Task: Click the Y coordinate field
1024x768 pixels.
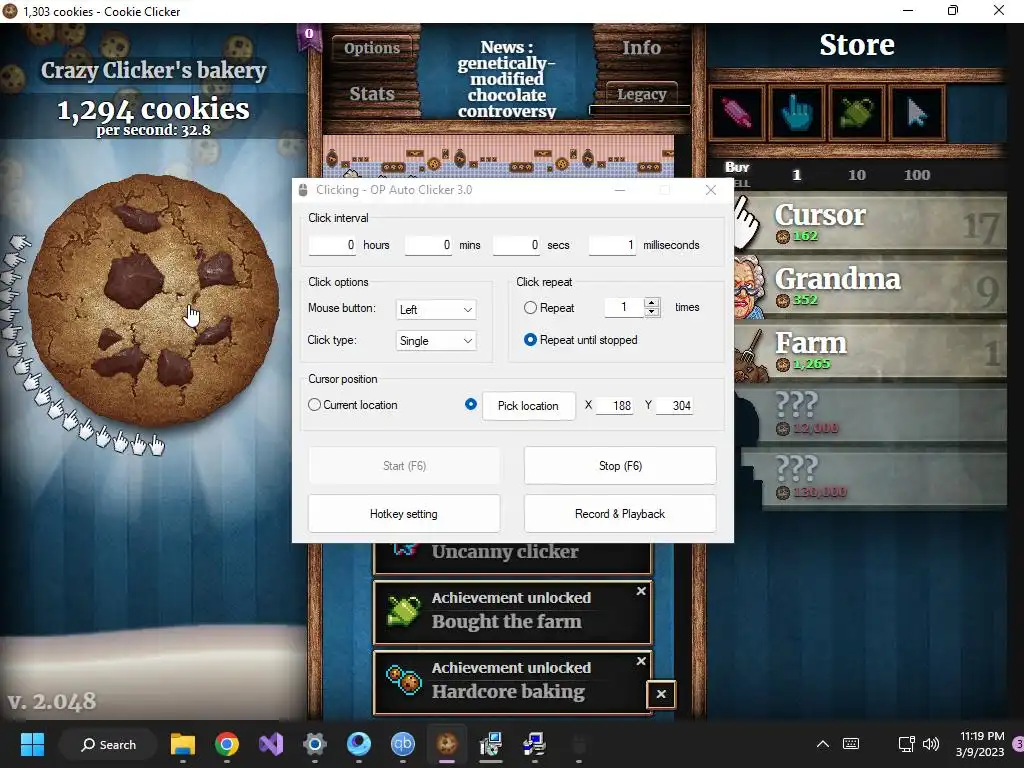Action: [674, 406]
